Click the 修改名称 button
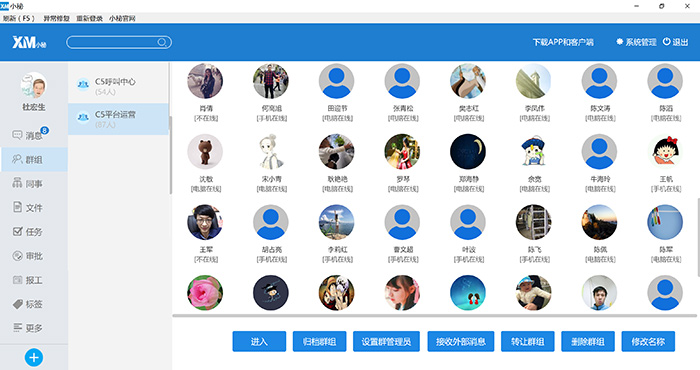Image resolution: width=700 pixels, height=370 pixels. click(x=648, y=341)
